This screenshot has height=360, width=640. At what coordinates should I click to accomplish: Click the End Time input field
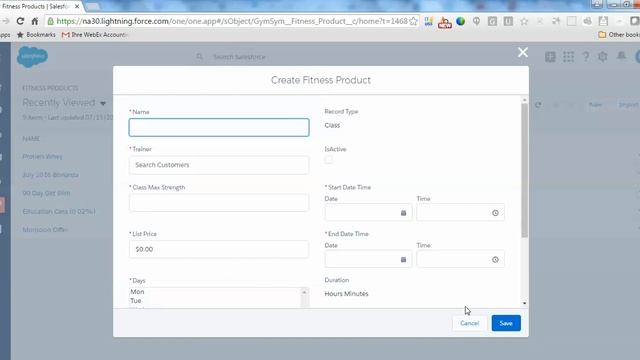(x=460, y=259)
